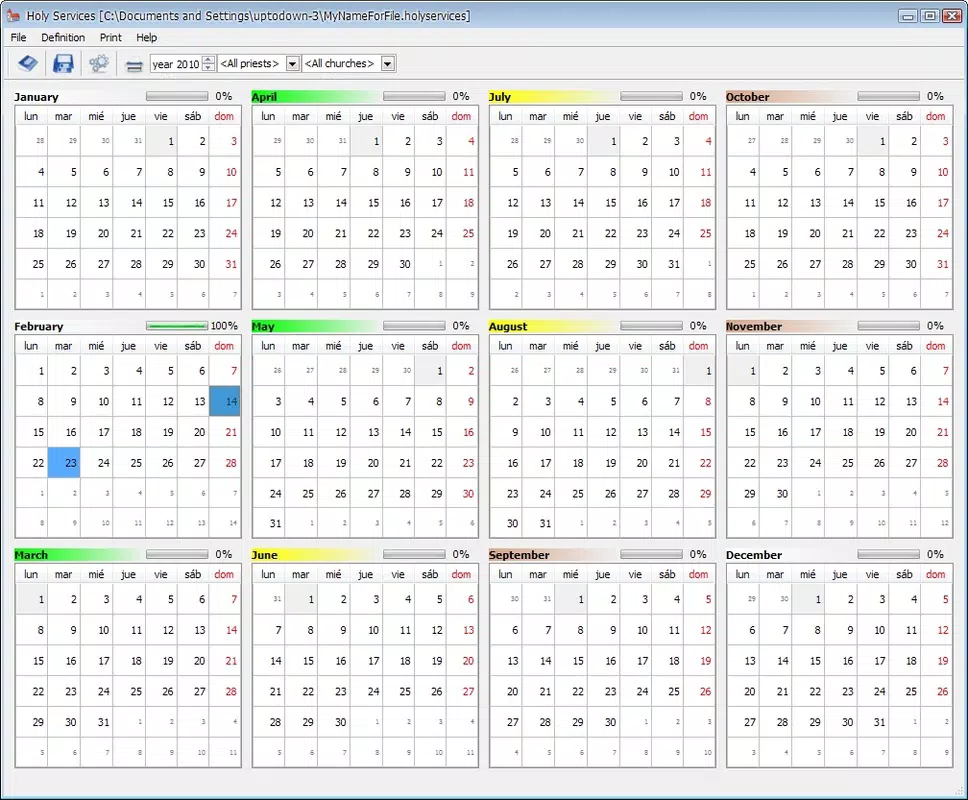Viewport: 968px width, 800px height.
Task: Select January 31 Sunday cell
Action: [225, 264]
